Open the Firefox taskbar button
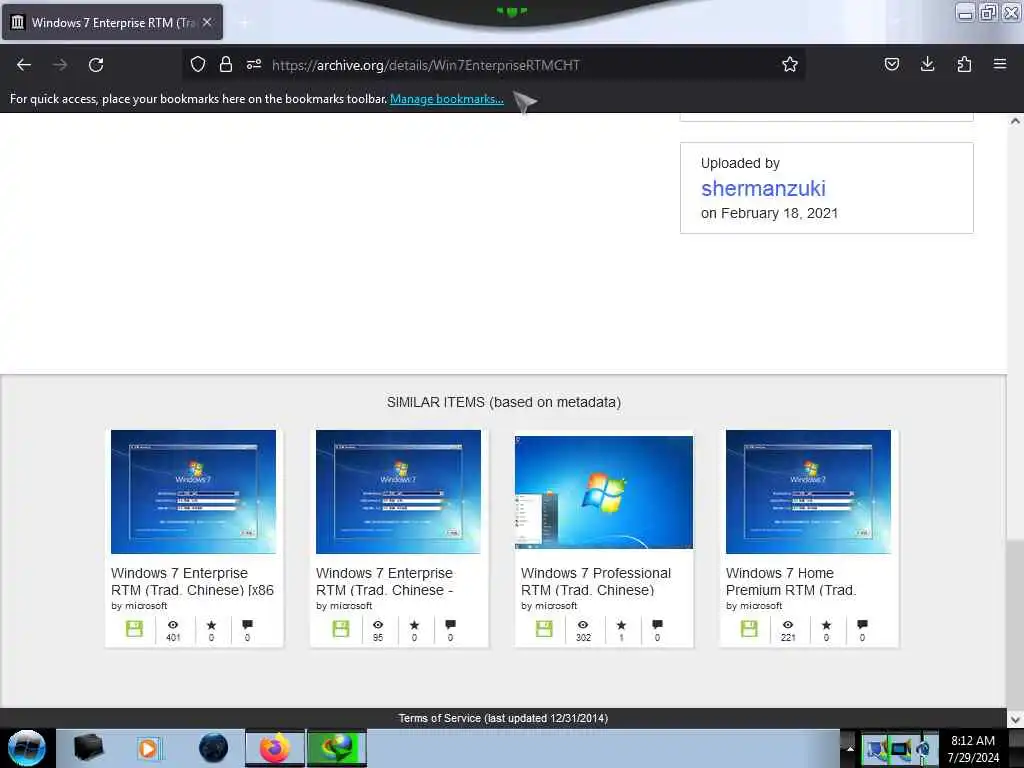 [275, 748]
